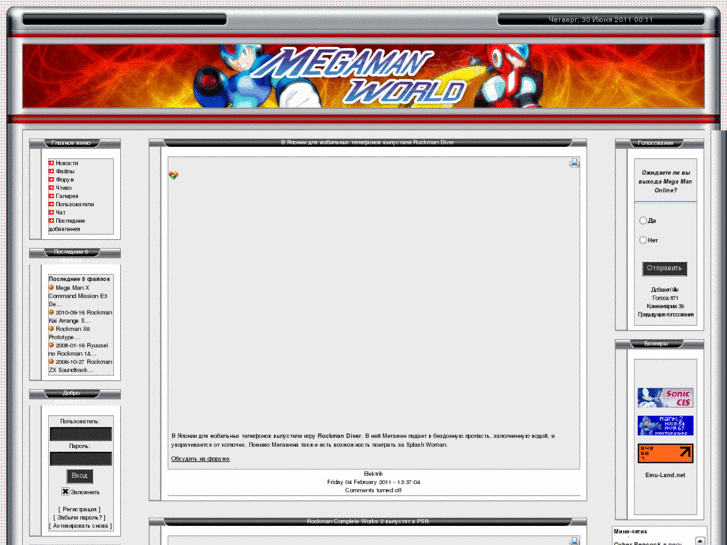Open the Регистрация link

[79, 509]
